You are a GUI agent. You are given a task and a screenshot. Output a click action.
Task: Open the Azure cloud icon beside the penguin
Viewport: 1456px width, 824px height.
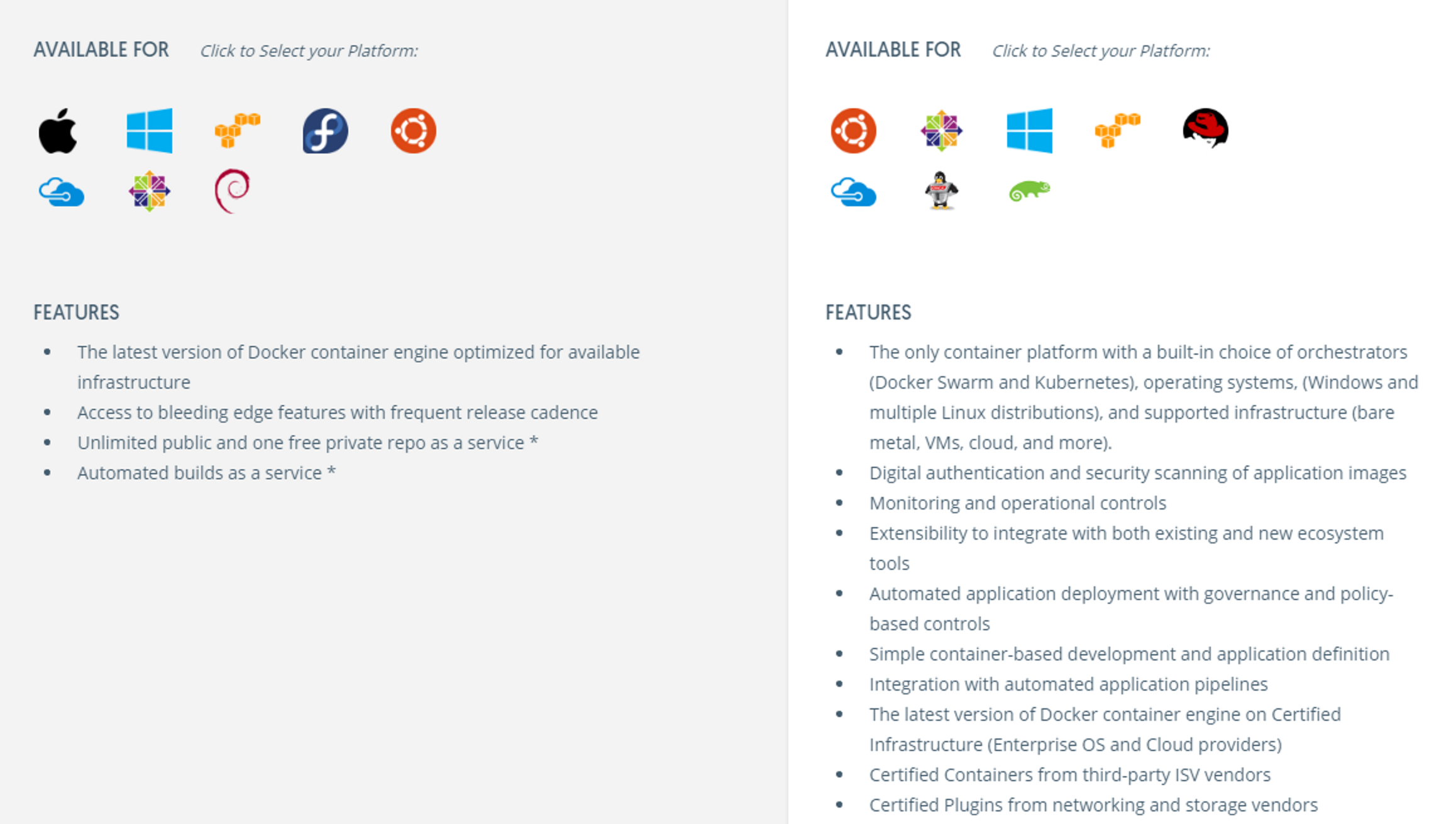853,192
